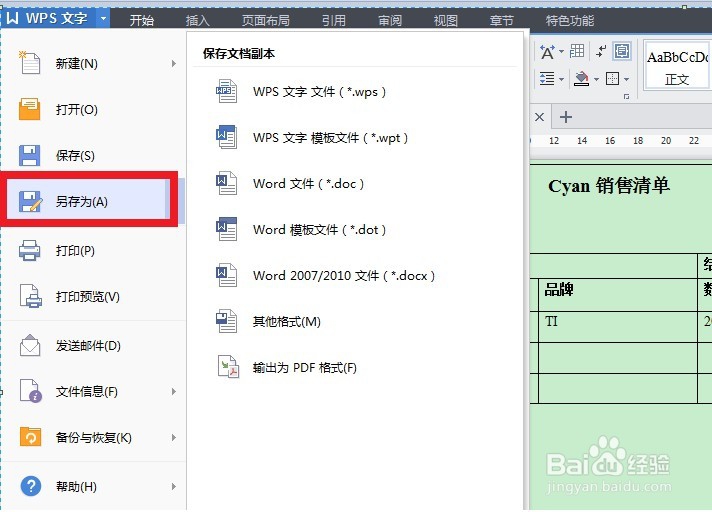
Task: Expand the 帮助(H) submenu arrow
Action: (174, 486)
